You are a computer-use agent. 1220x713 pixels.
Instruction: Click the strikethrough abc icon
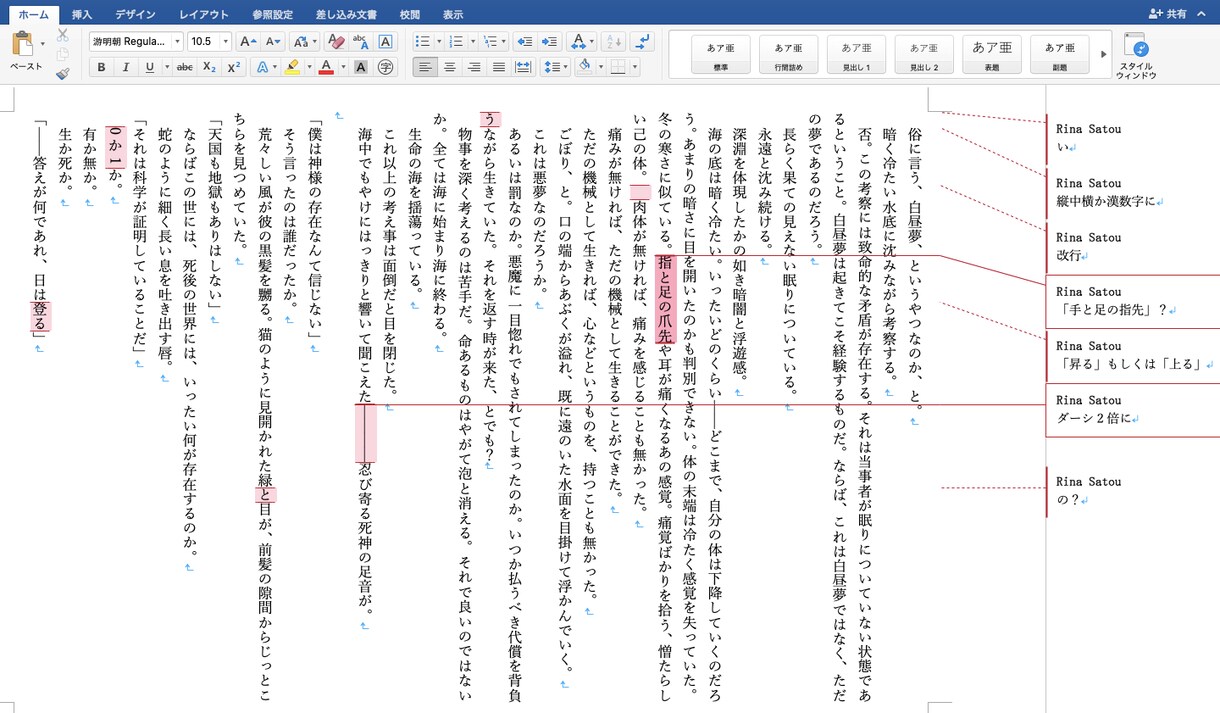[x=184, y=67]
